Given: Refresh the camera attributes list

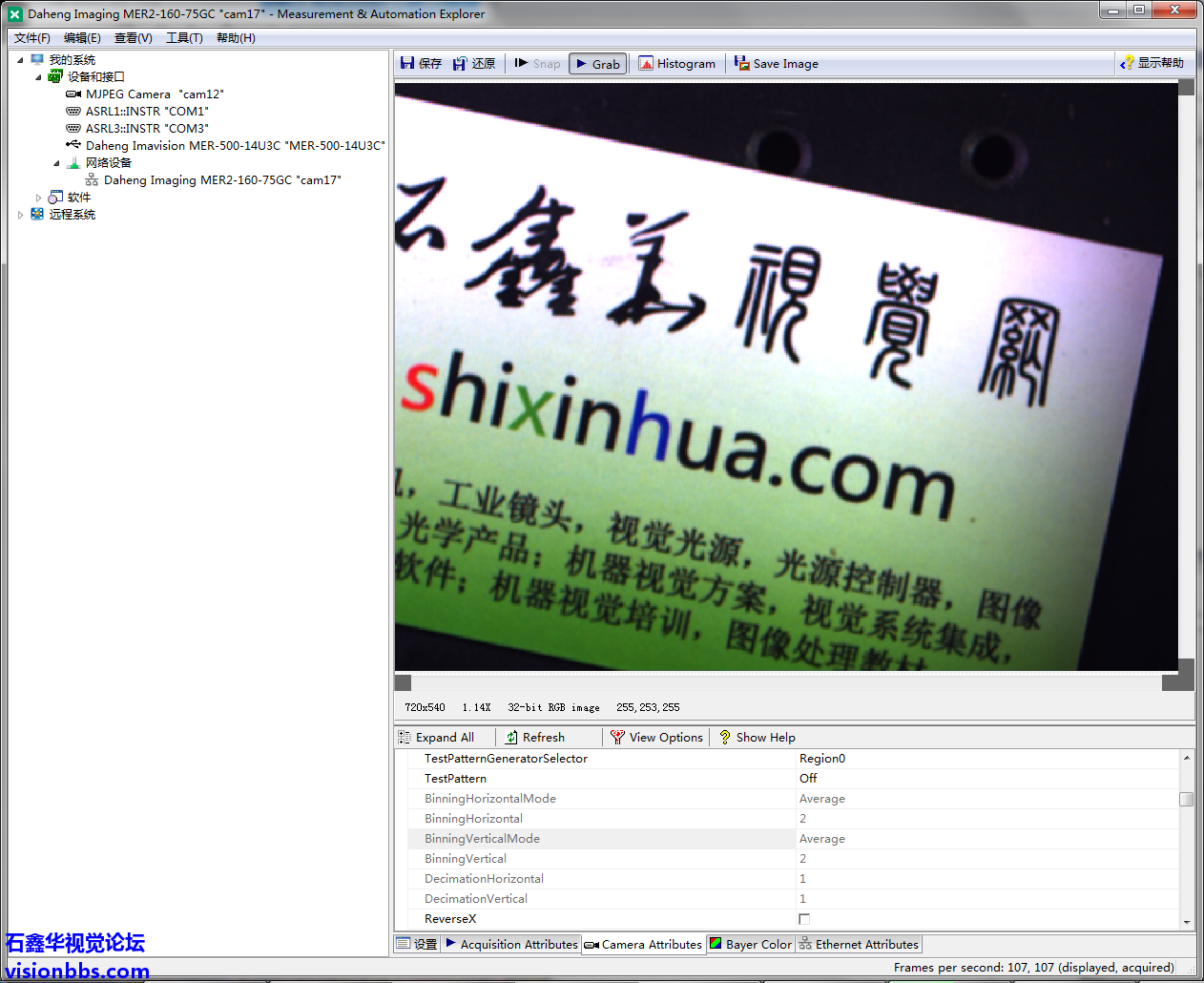Looking at the screenshot, I should [x=535, y=738].
